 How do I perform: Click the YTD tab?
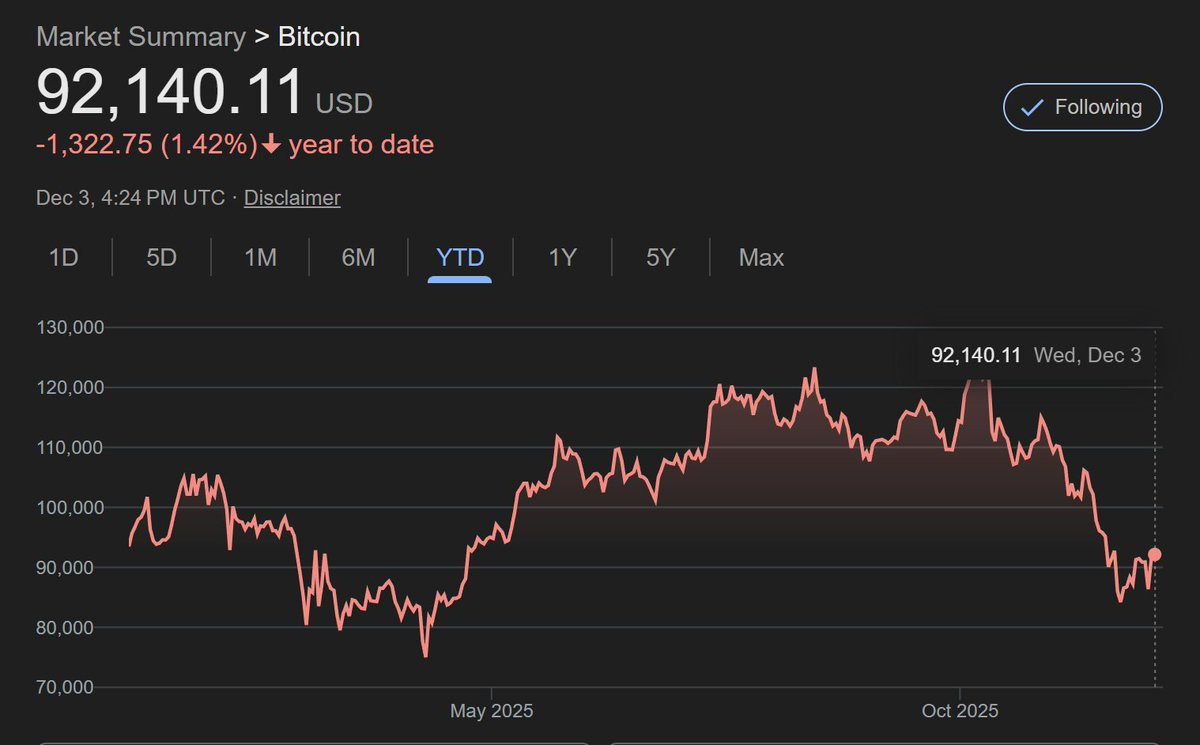click(460, 258)
